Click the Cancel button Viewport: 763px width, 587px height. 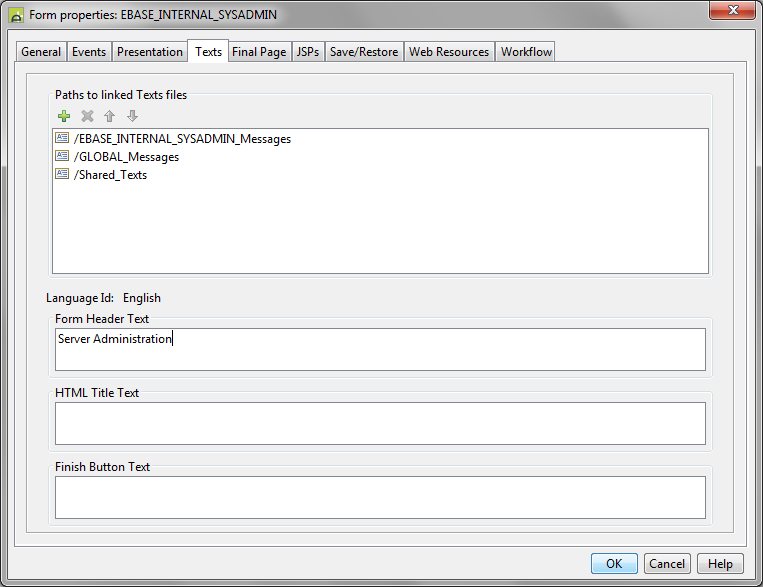click(x=666, y=564)
